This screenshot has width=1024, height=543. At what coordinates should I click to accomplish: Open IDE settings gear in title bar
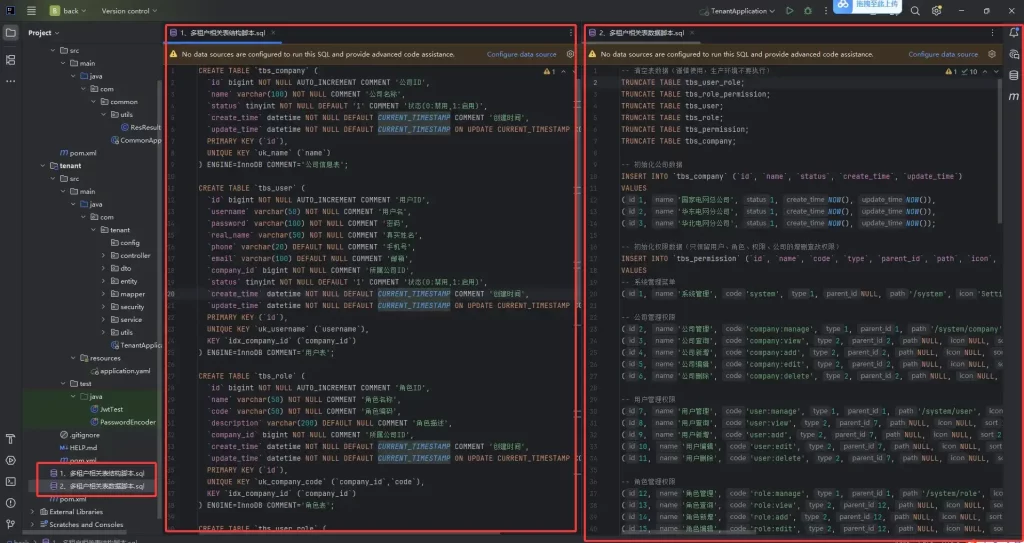[x=937, y=11]
